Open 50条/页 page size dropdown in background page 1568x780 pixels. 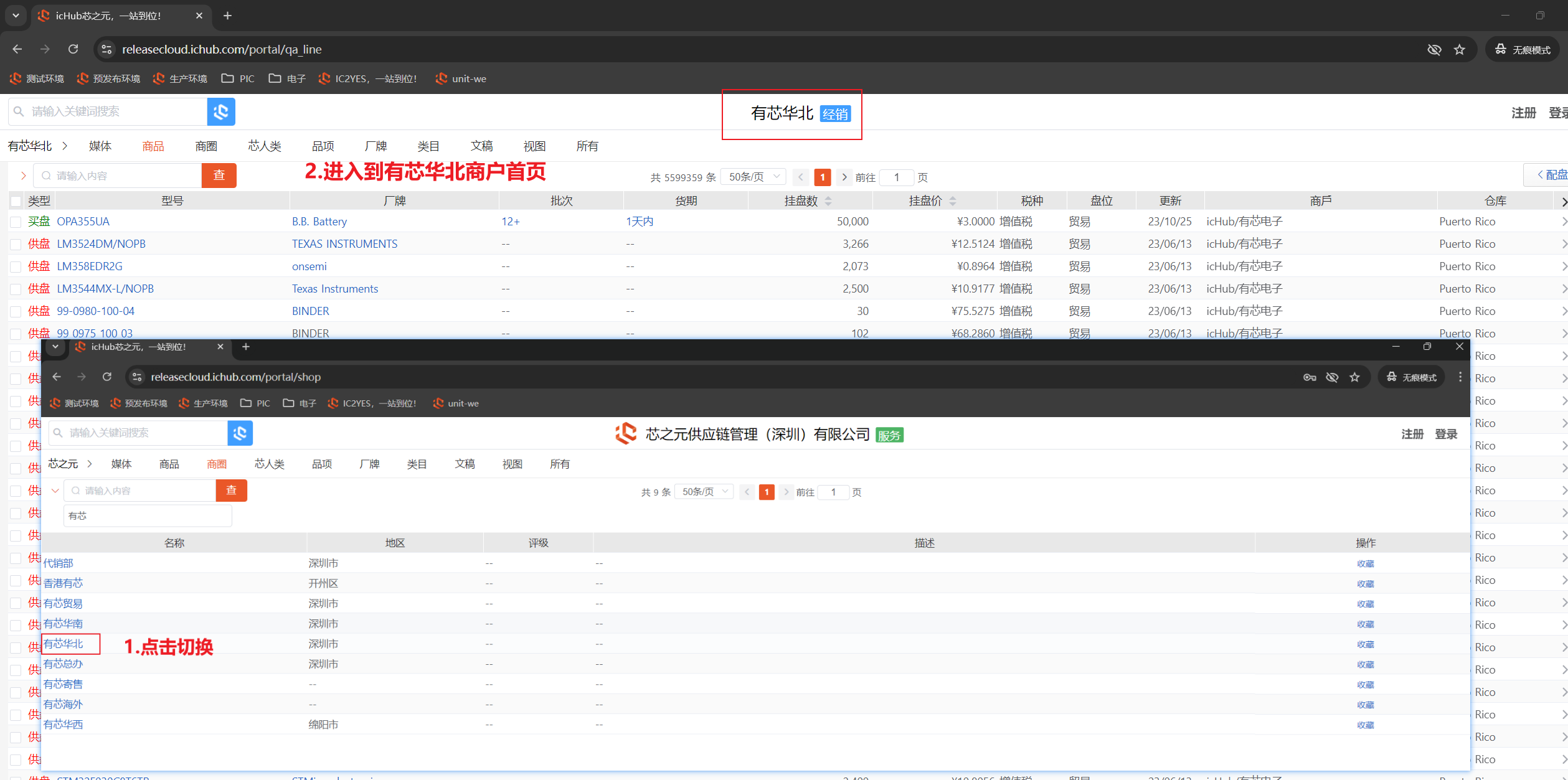click(x=753, y=177)
